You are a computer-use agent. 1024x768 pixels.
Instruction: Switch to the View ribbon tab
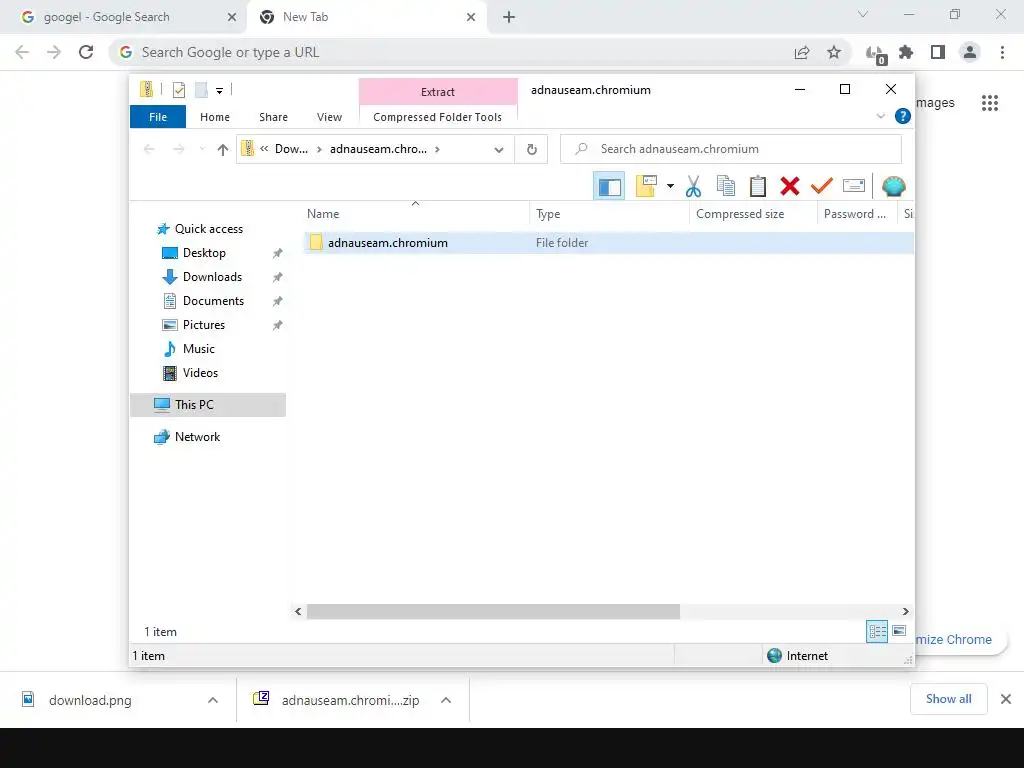[329, 117]
